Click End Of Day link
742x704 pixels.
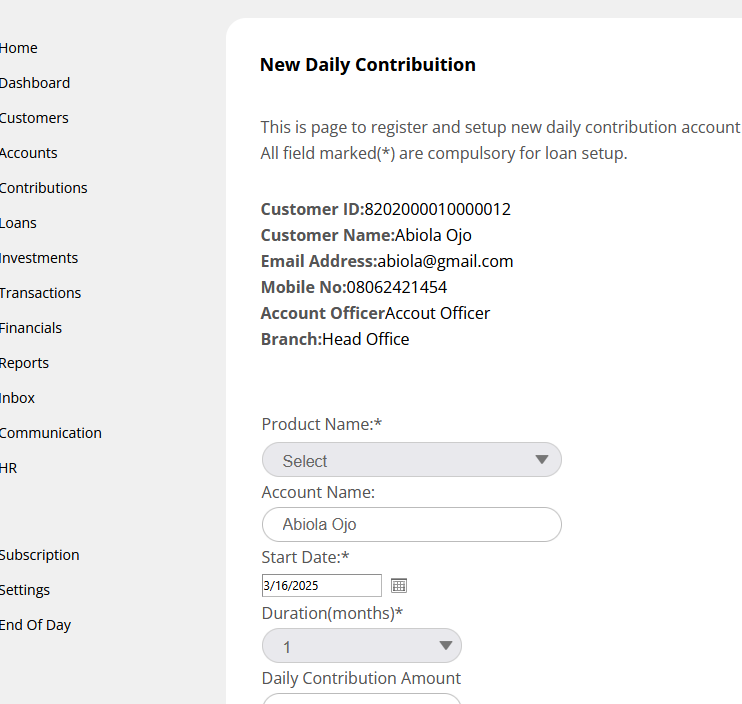[x=36, y=625]
